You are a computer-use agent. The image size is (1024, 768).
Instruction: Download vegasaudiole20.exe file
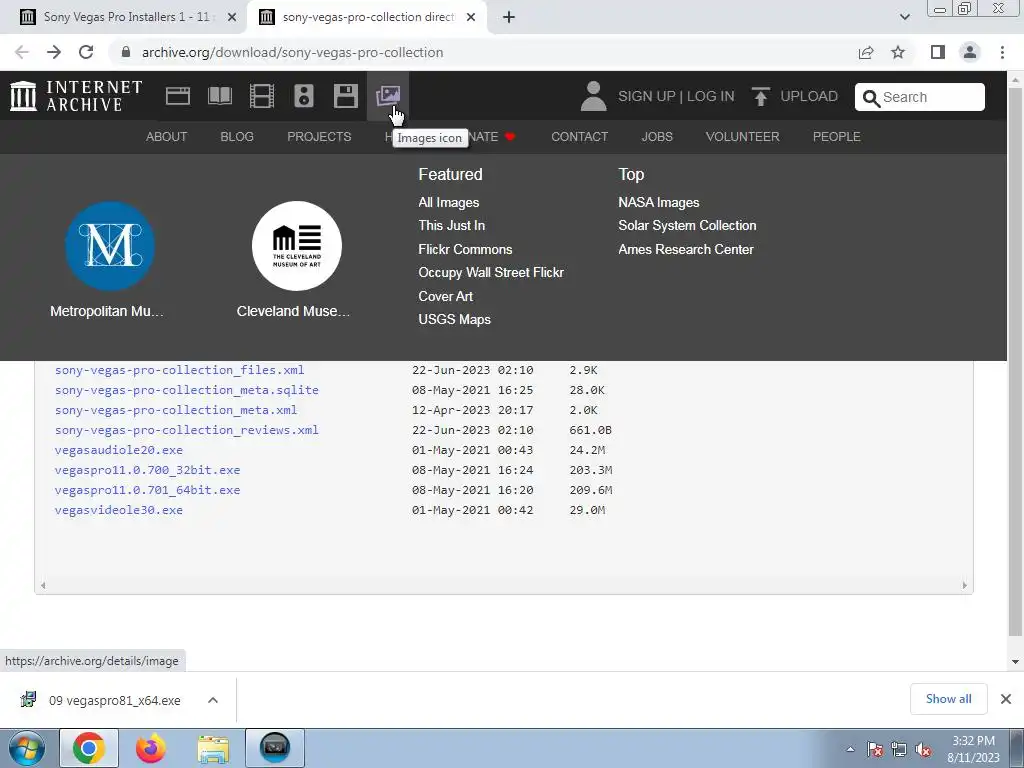tap(118, 450)
